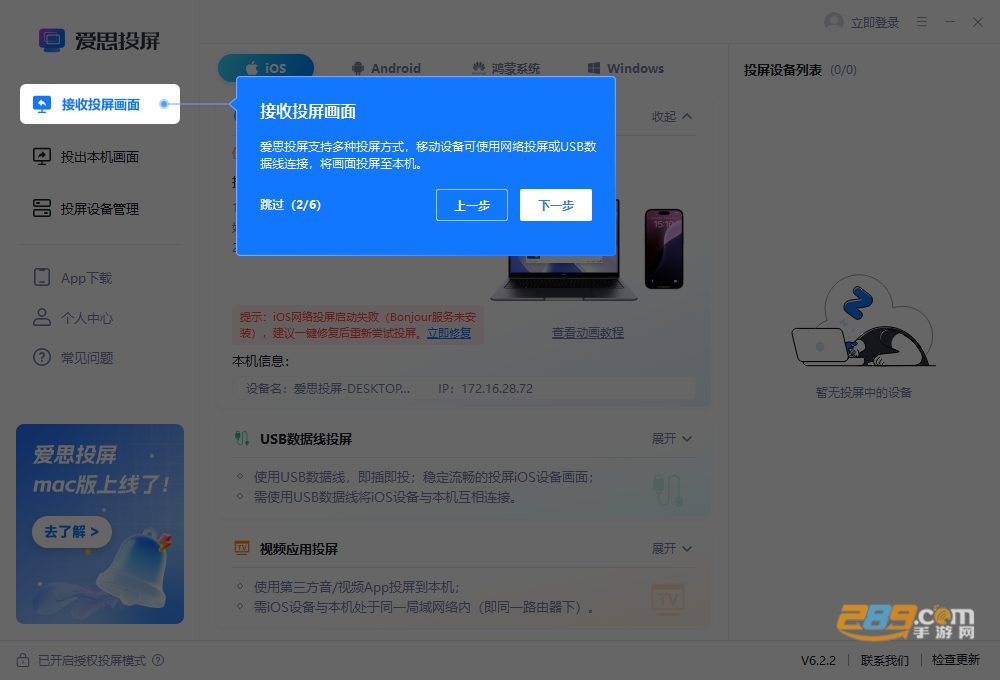
Task: Click the Android robot icon
Action: [x=358, y=68]
